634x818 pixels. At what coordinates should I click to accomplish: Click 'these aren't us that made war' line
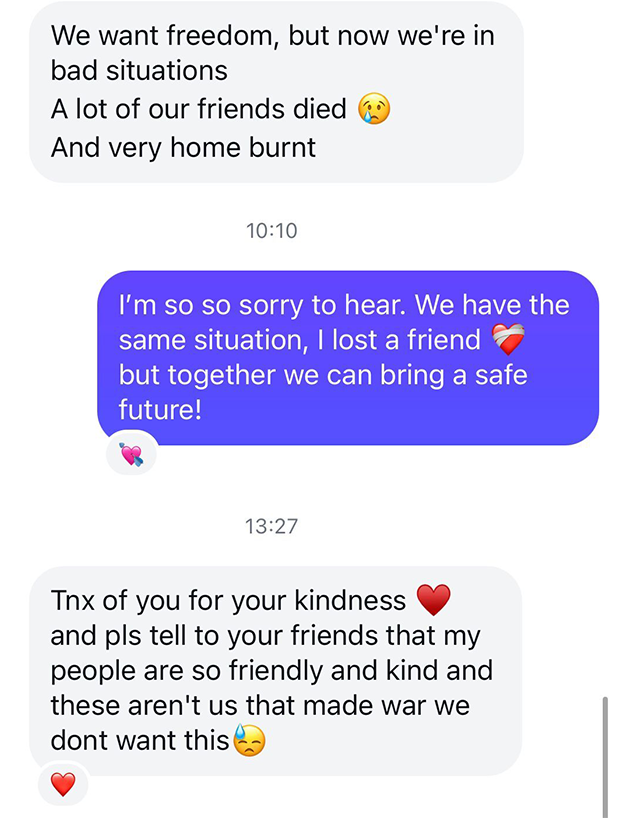click(x=260, y=705)
